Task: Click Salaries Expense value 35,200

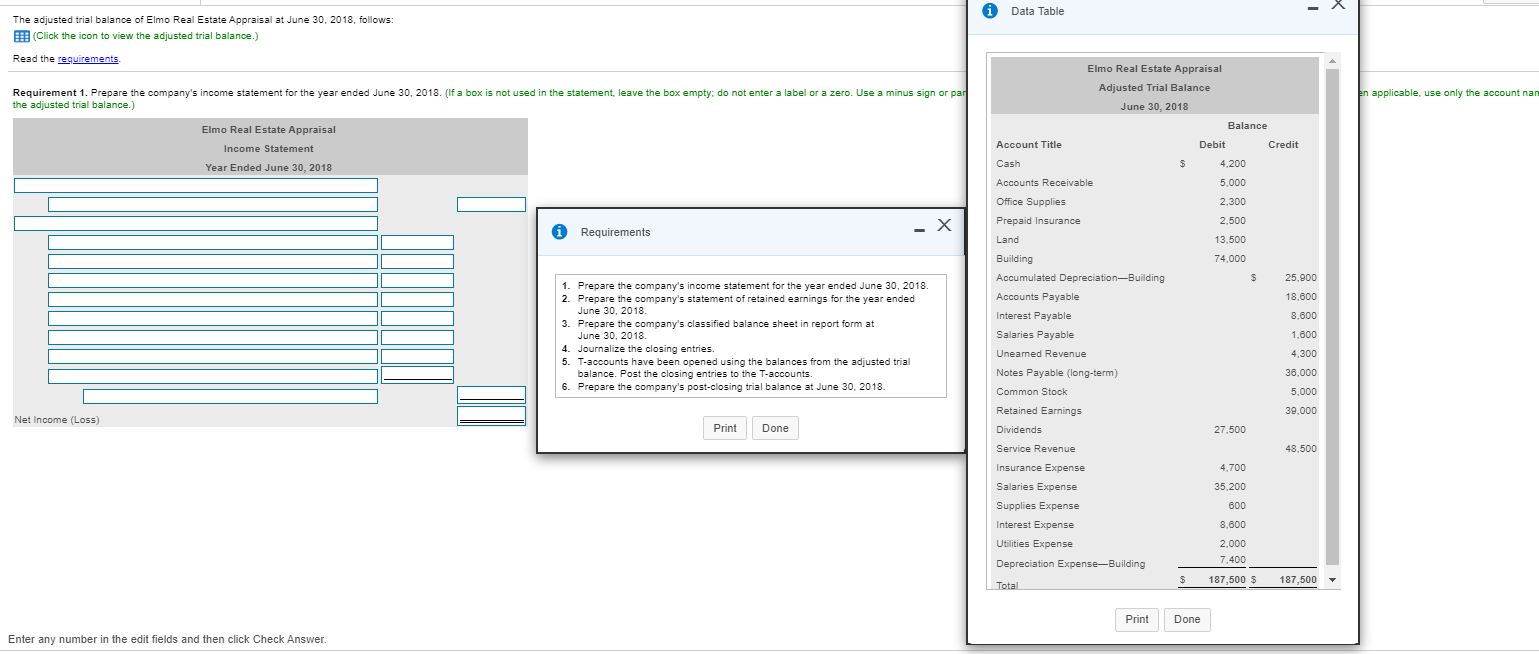Action: point(1230,487)
